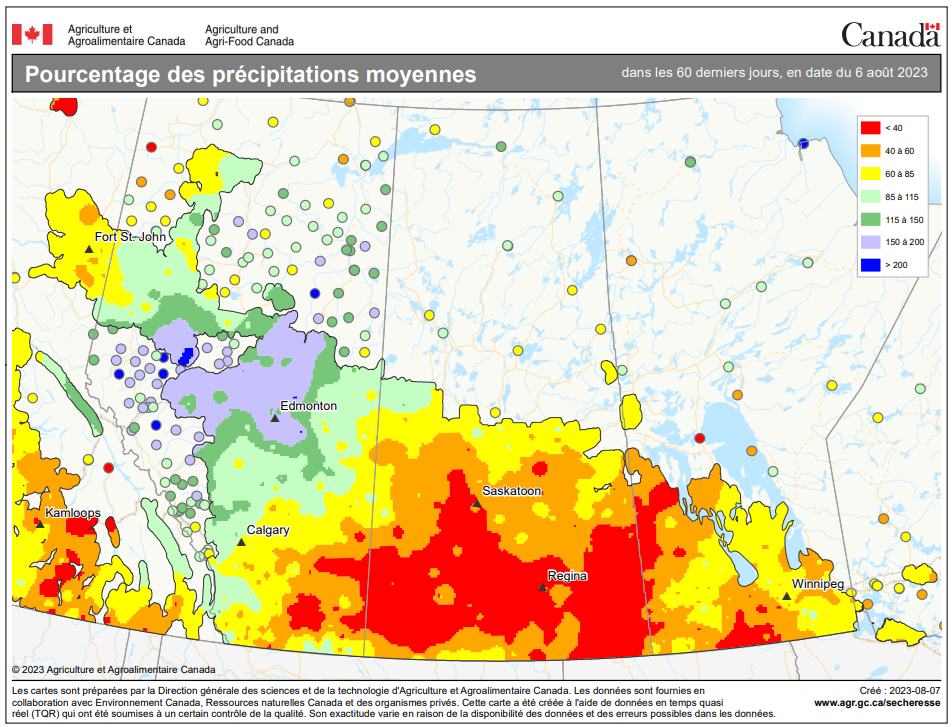Select the blue '> 200' legend swatch
Viewport: 952px width, 727px height.
[870, 265]
